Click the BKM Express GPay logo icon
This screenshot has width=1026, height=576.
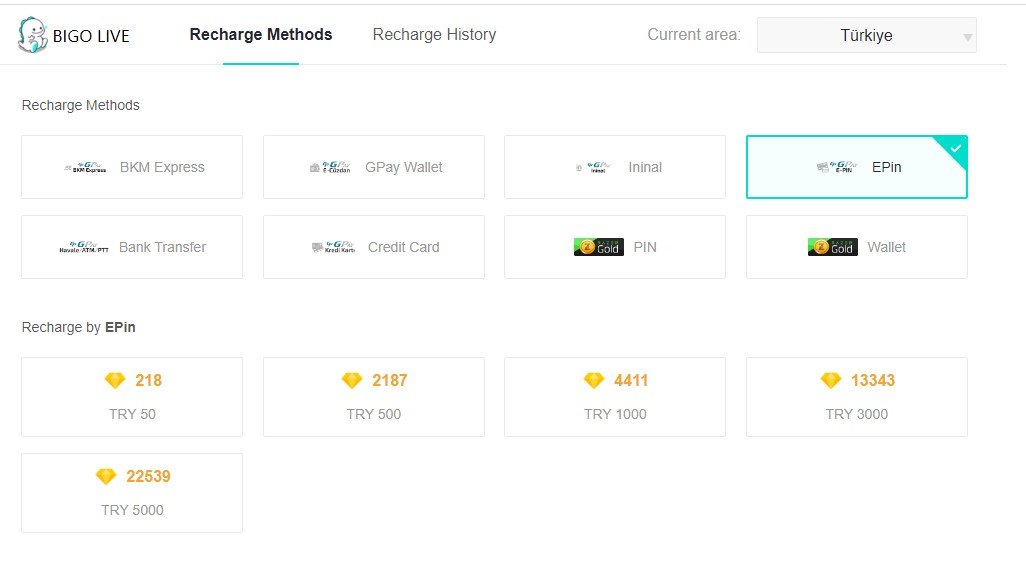(x=85, y=167)
